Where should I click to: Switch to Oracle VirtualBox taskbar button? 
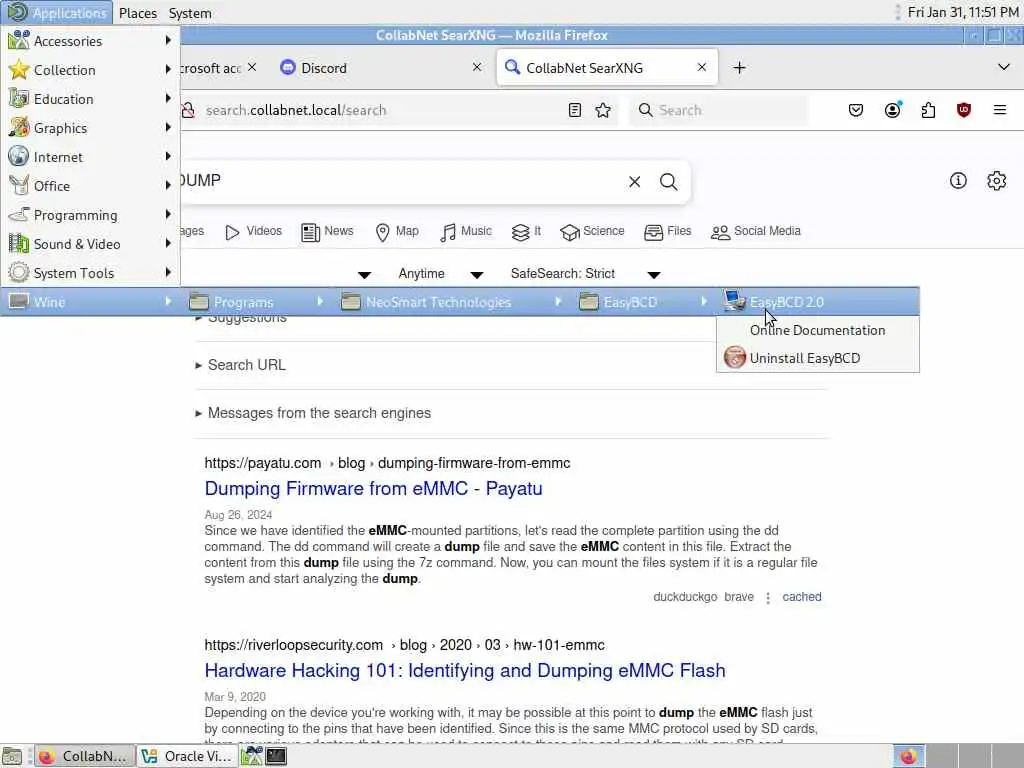[187, 756]
